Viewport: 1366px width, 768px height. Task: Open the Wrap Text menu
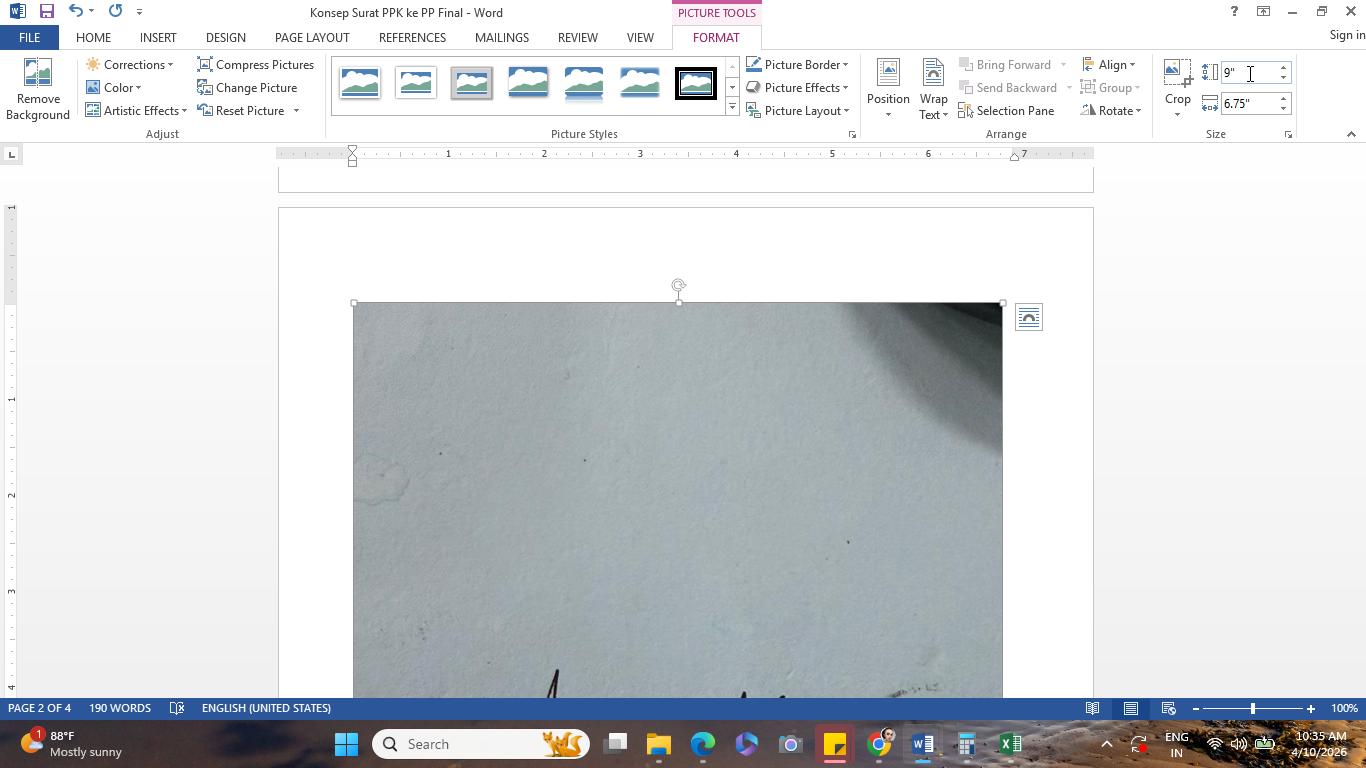[933, 90]
